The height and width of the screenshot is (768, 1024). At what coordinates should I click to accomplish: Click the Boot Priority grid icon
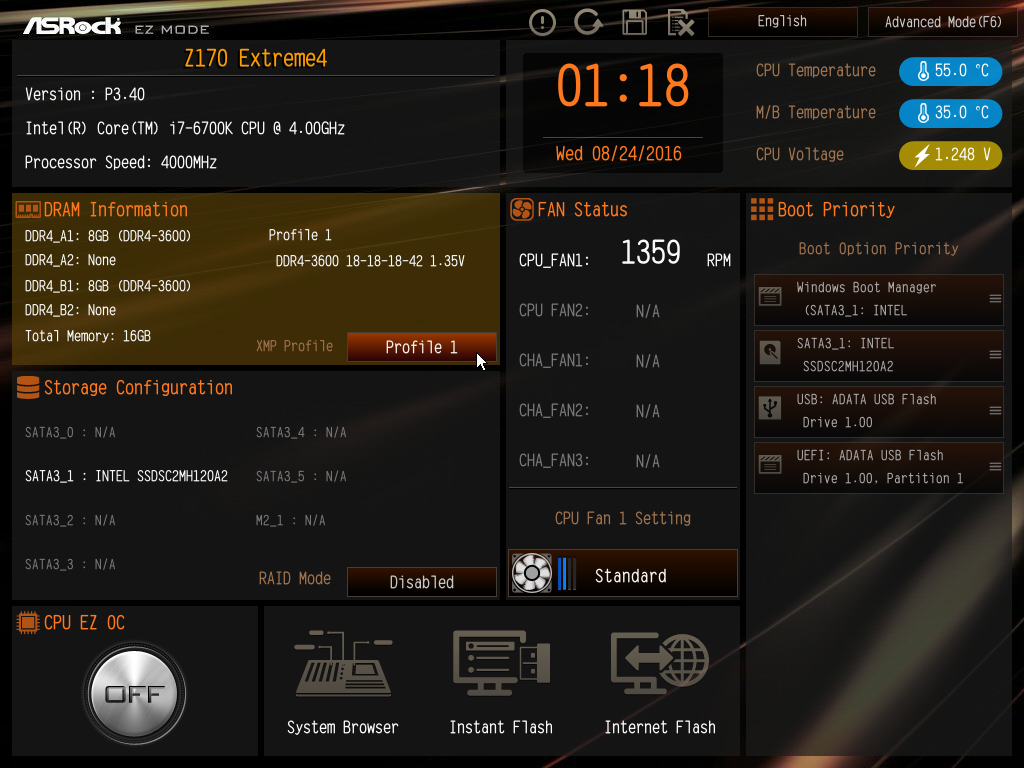[762, 210]
